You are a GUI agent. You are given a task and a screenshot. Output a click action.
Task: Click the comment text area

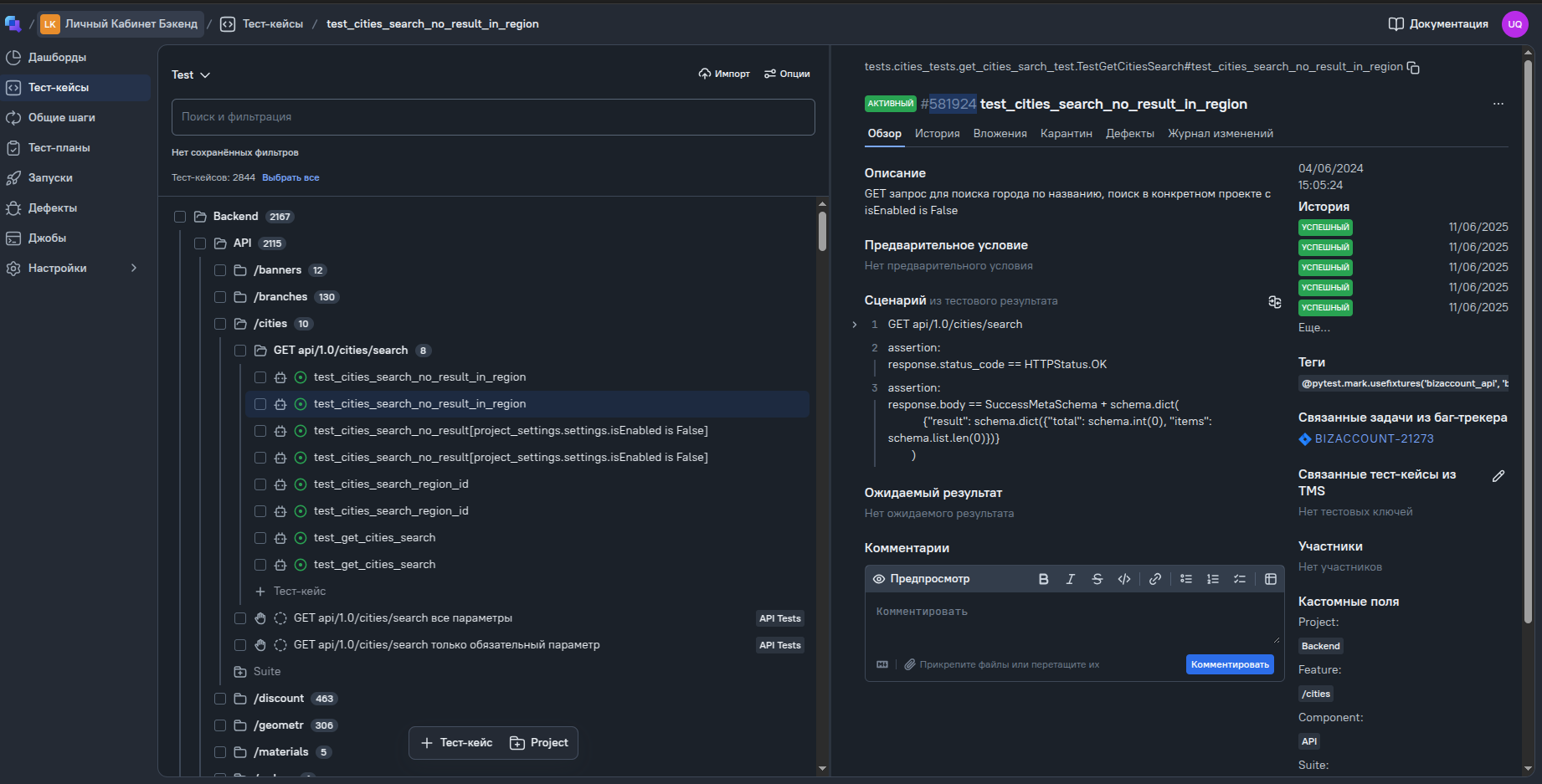(x=1074, y=620)
